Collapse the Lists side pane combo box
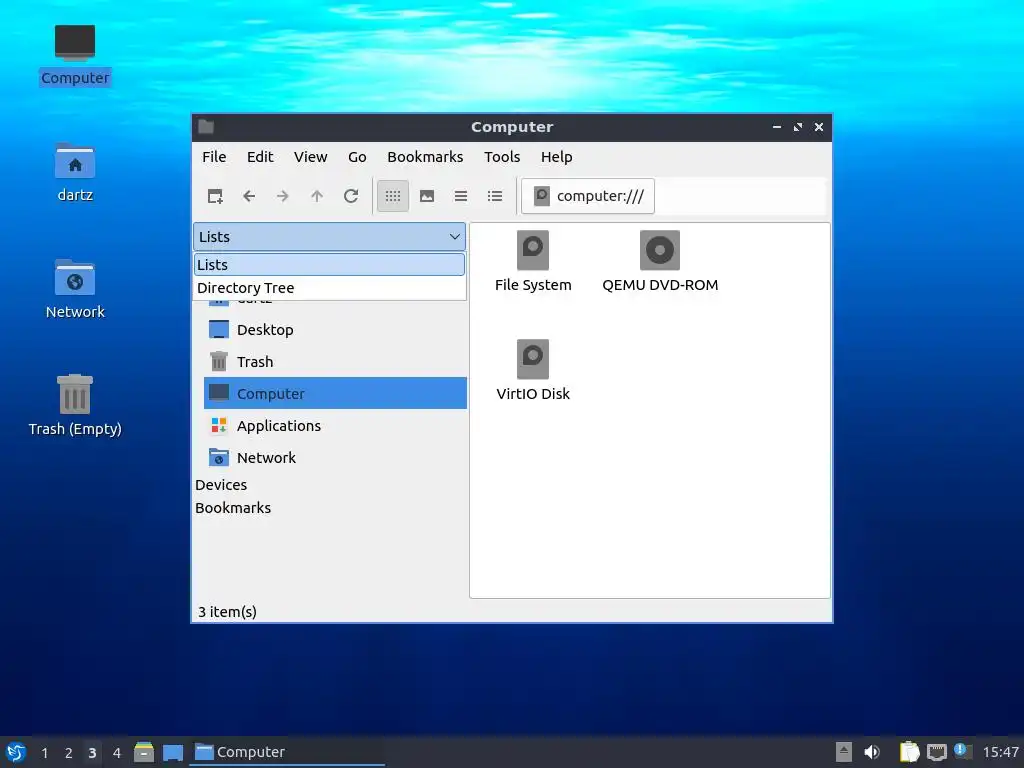This screenshot has height=768, width=1024. tap(329, 236)
